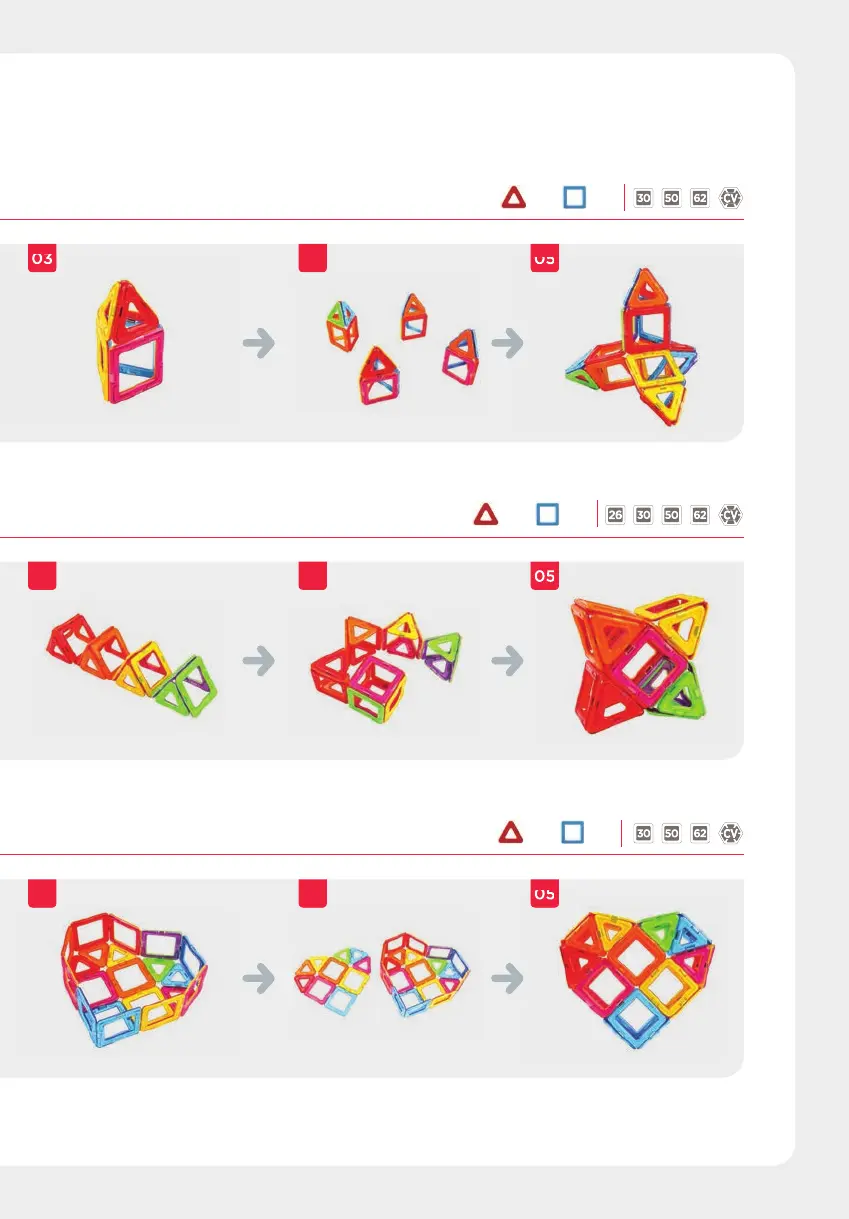849x1219 pixels.
Task: Select the 62 set badge above the heart model
Action: pyautogui.click(x=700, y=833)
